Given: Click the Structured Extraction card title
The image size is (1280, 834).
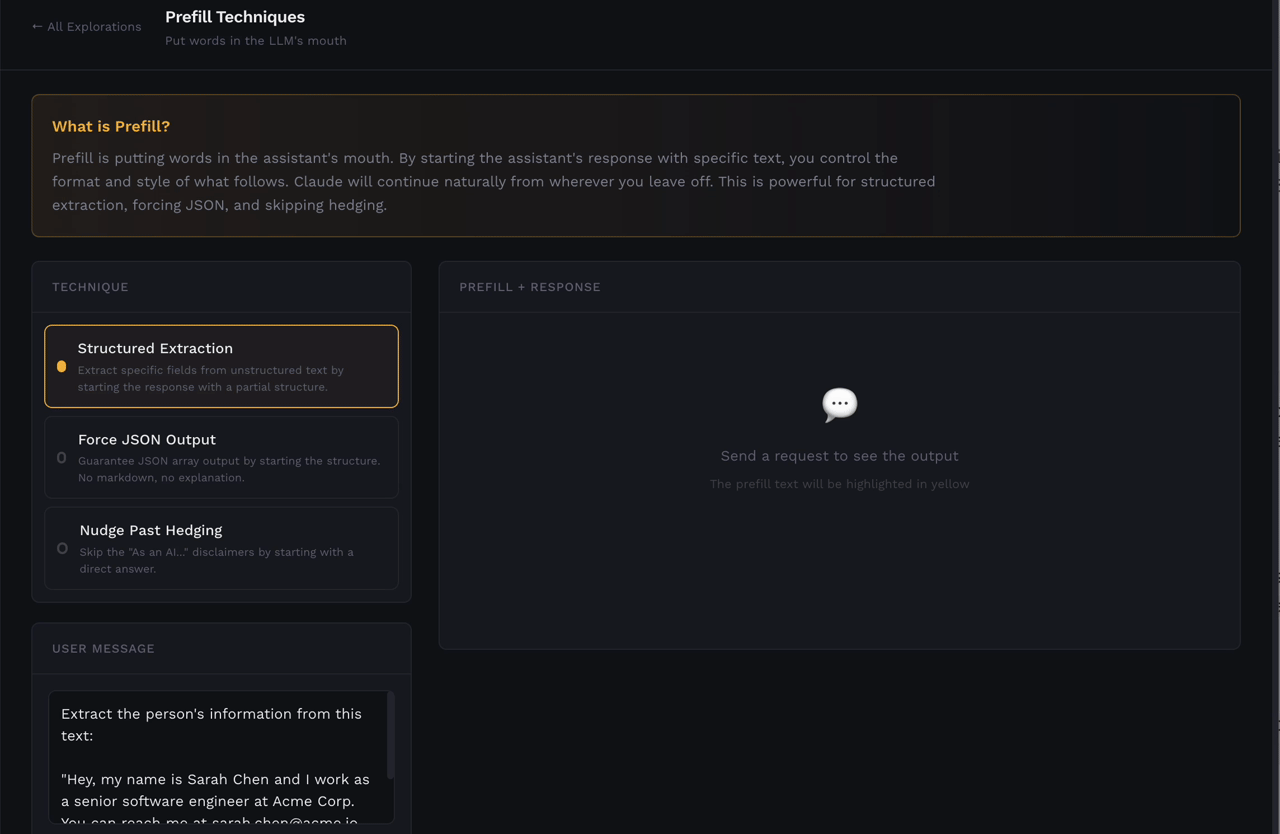Looking at the screenshot, I should (x=155, y=348).
